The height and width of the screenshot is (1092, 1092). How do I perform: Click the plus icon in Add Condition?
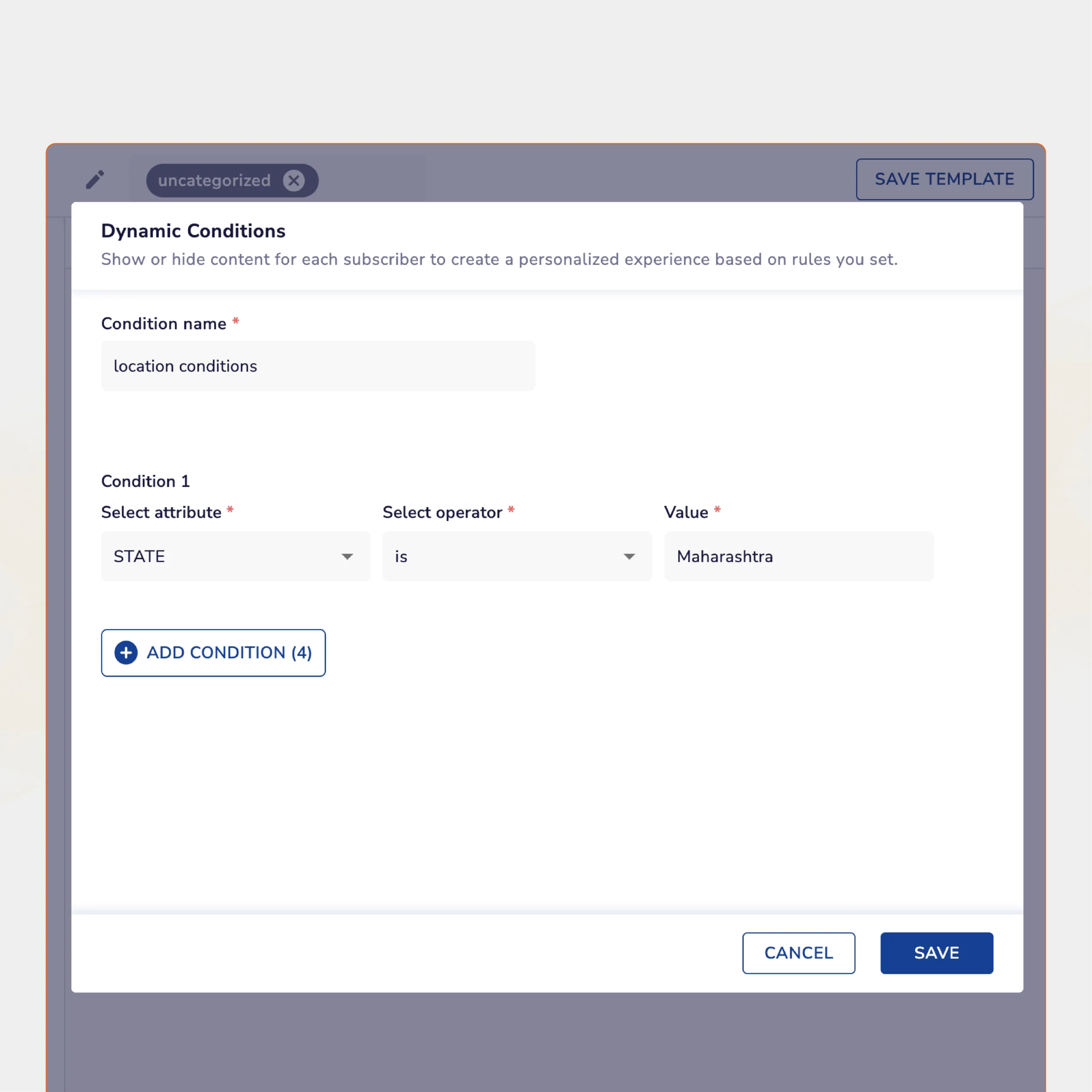tap(126, 652)
